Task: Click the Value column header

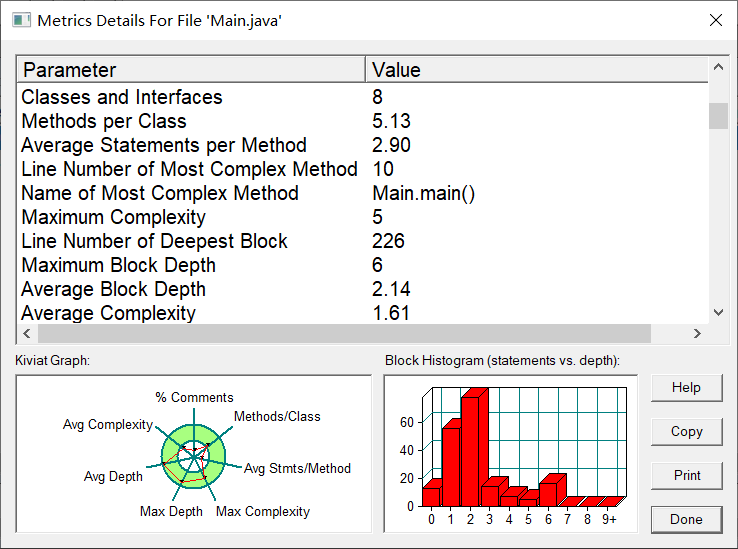Action: pos(537,70)
